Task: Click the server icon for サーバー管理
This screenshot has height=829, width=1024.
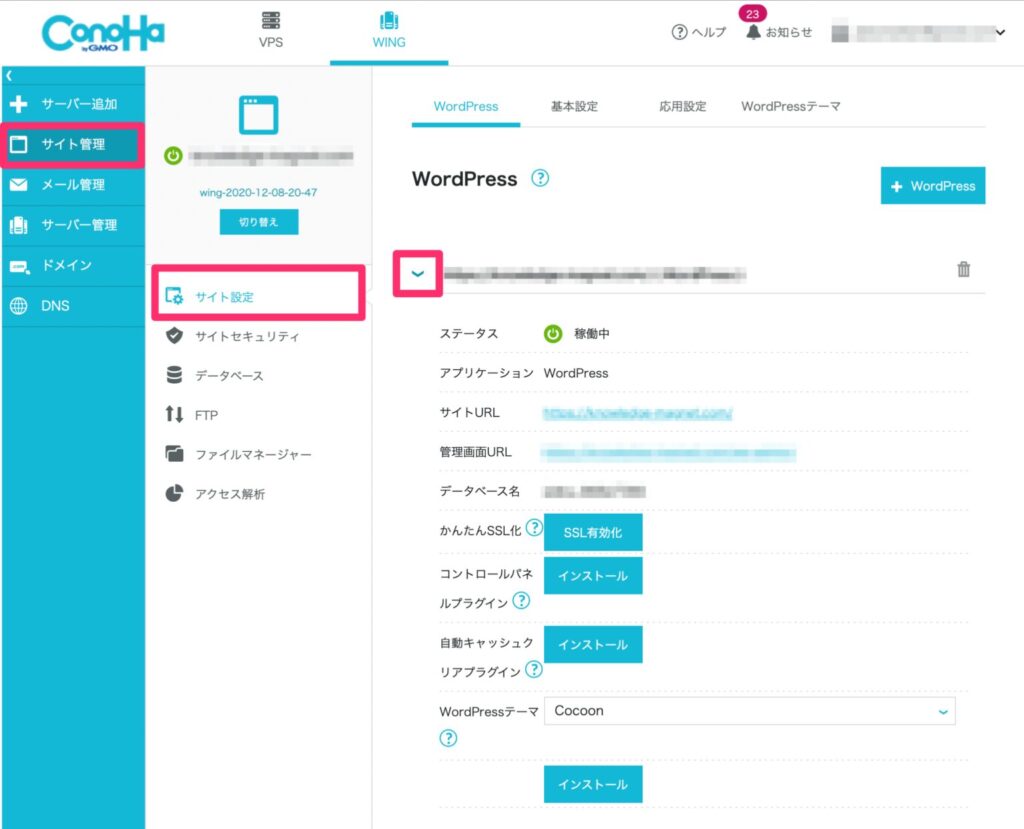Action: [x=19, y=225]
